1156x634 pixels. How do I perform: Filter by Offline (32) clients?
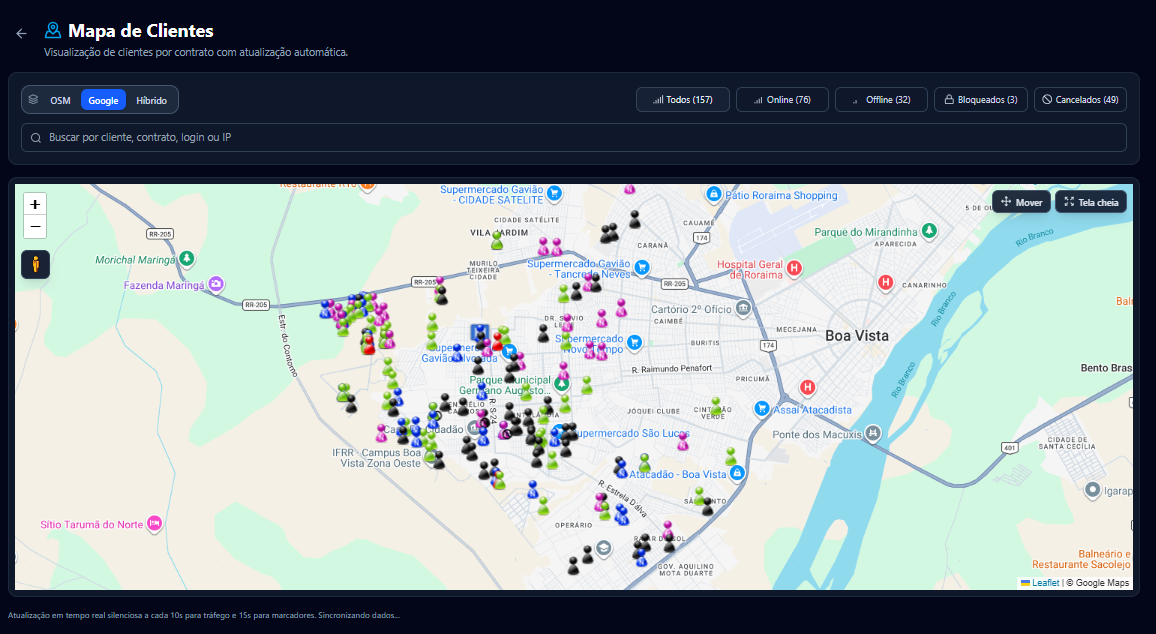point(881,100)
